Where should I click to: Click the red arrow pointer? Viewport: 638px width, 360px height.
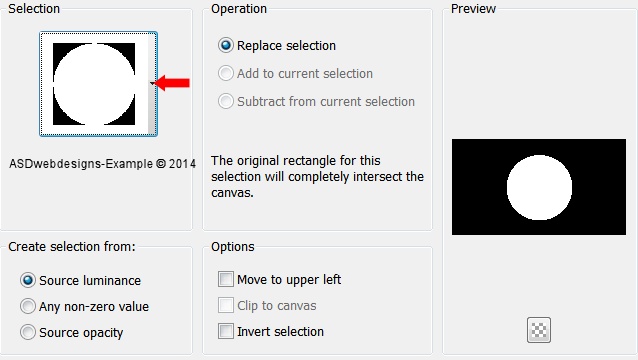(x=172, y=83)
